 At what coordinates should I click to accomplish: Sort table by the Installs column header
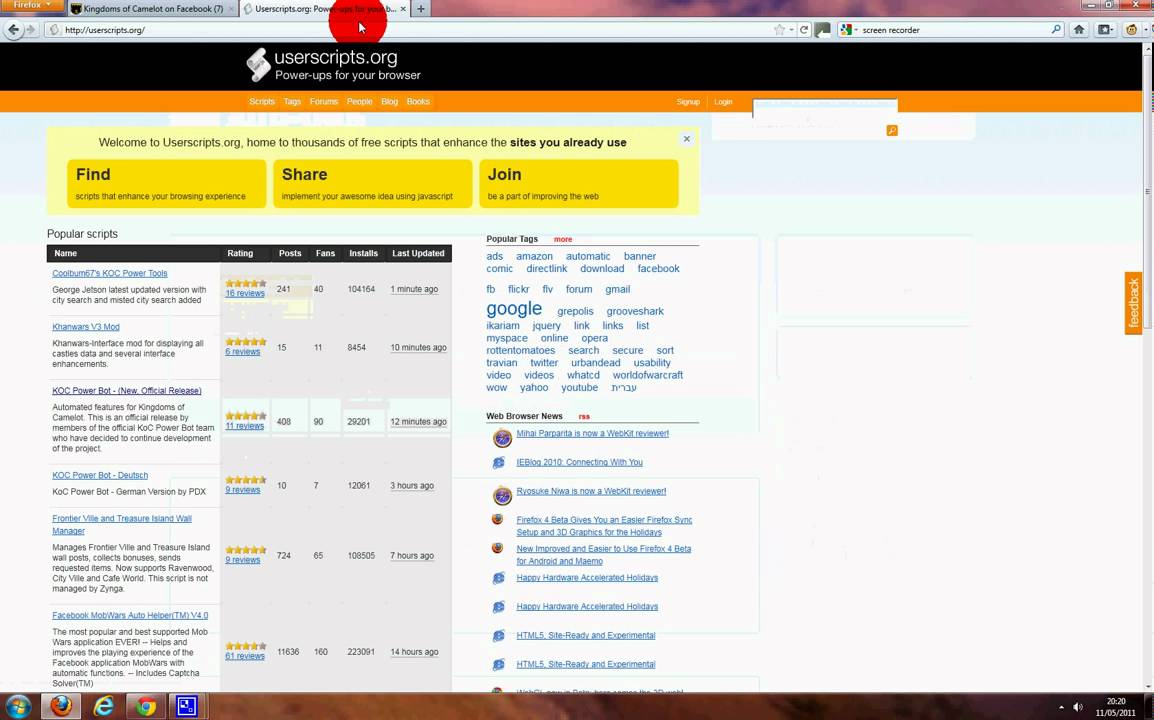[364, 253]
